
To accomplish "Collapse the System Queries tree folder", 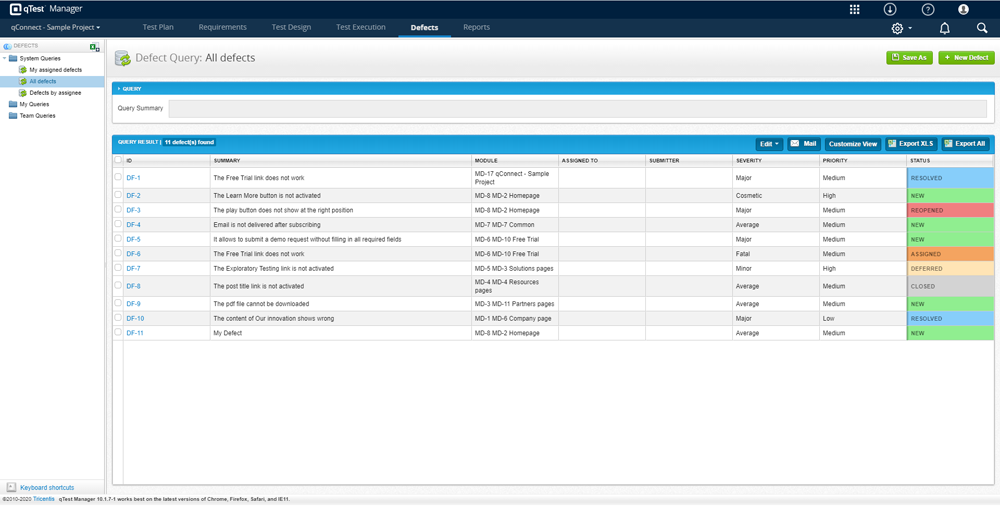I will point(4,58).
